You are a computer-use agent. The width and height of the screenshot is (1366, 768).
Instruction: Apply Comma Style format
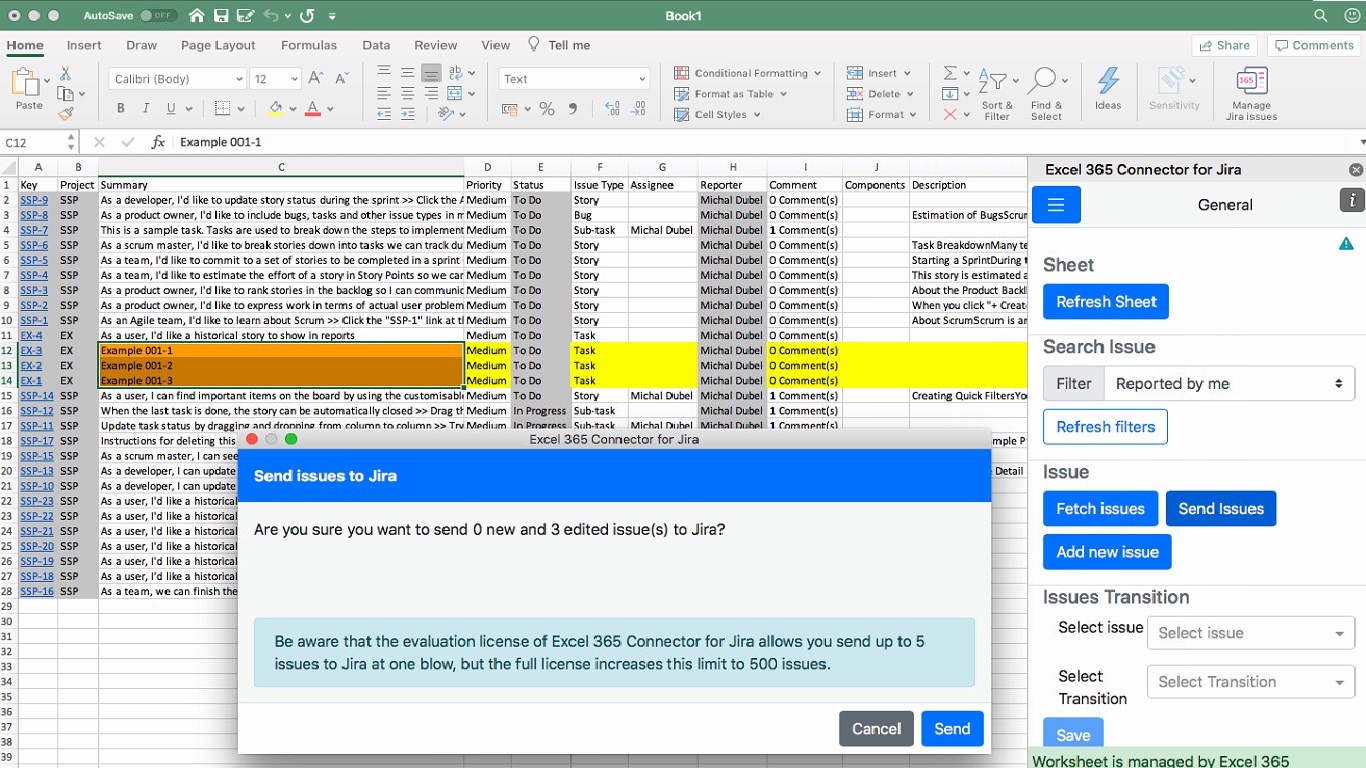coord(573,109)
